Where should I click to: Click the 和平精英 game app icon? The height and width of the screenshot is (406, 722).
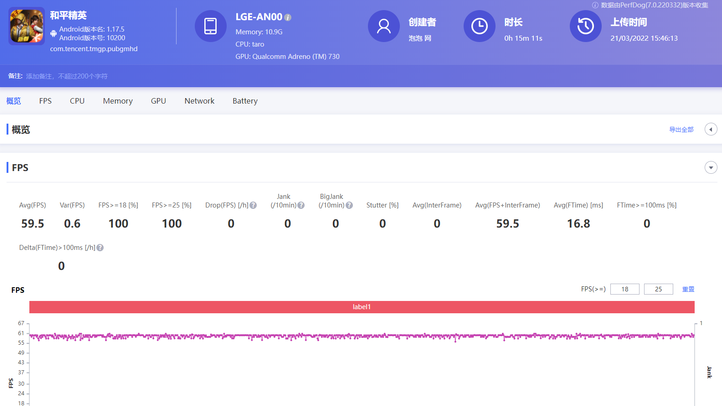(26, 28)
